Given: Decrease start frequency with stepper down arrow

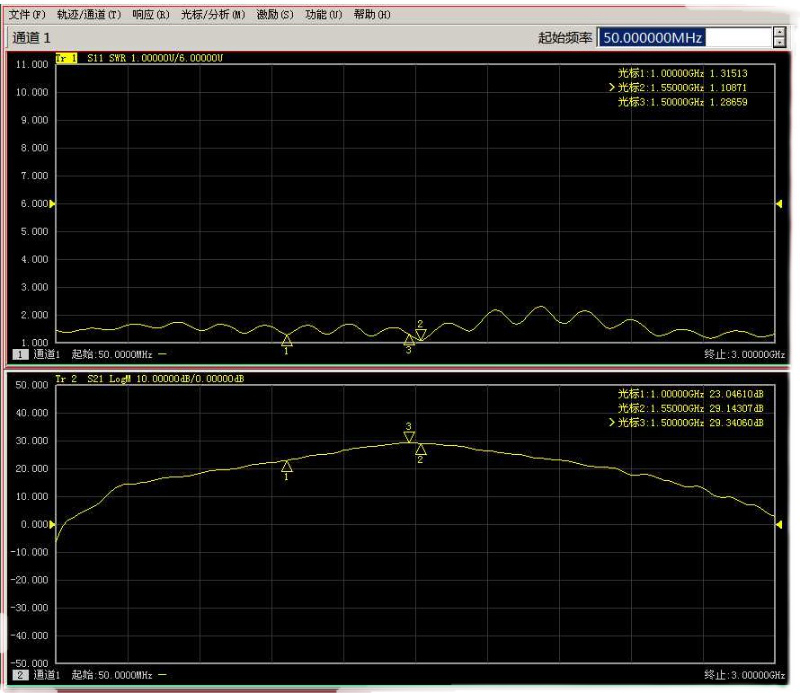Looking at the screenshot, I should 780,43.
